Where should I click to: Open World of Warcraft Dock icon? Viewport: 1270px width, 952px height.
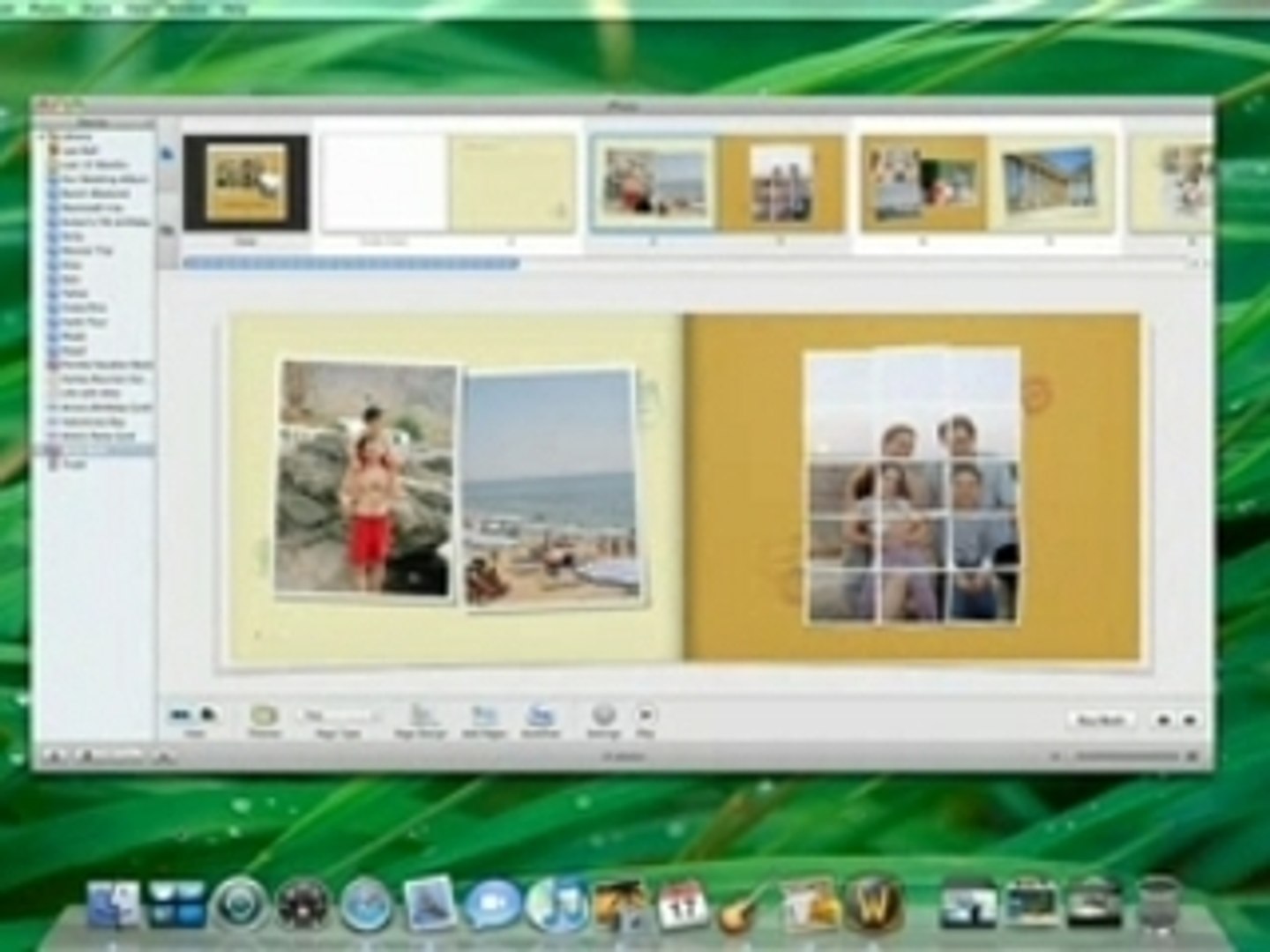tap(873, 904)
